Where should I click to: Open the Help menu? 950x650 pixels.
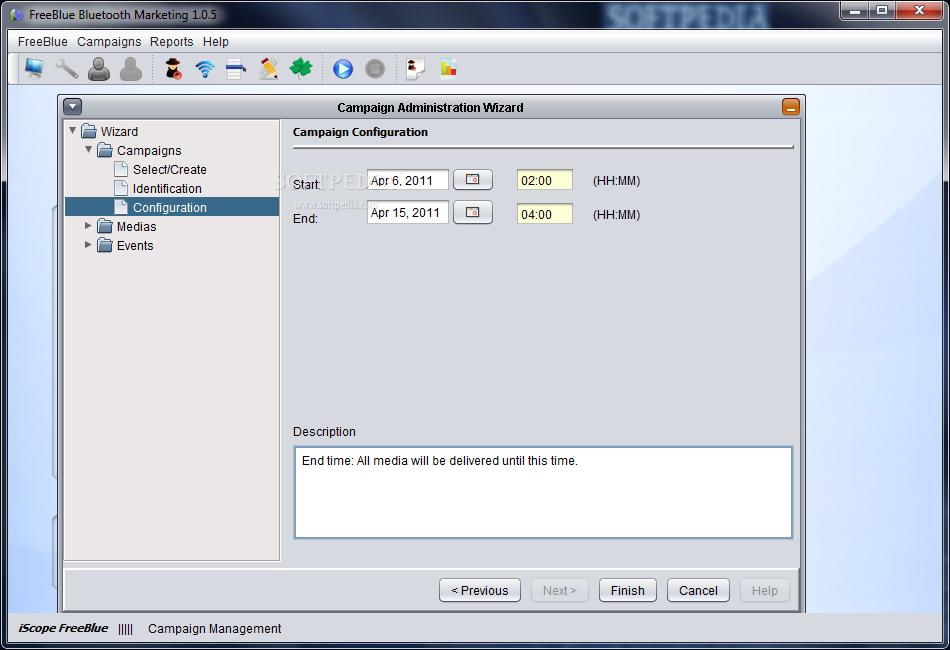[x=216, y=42]
